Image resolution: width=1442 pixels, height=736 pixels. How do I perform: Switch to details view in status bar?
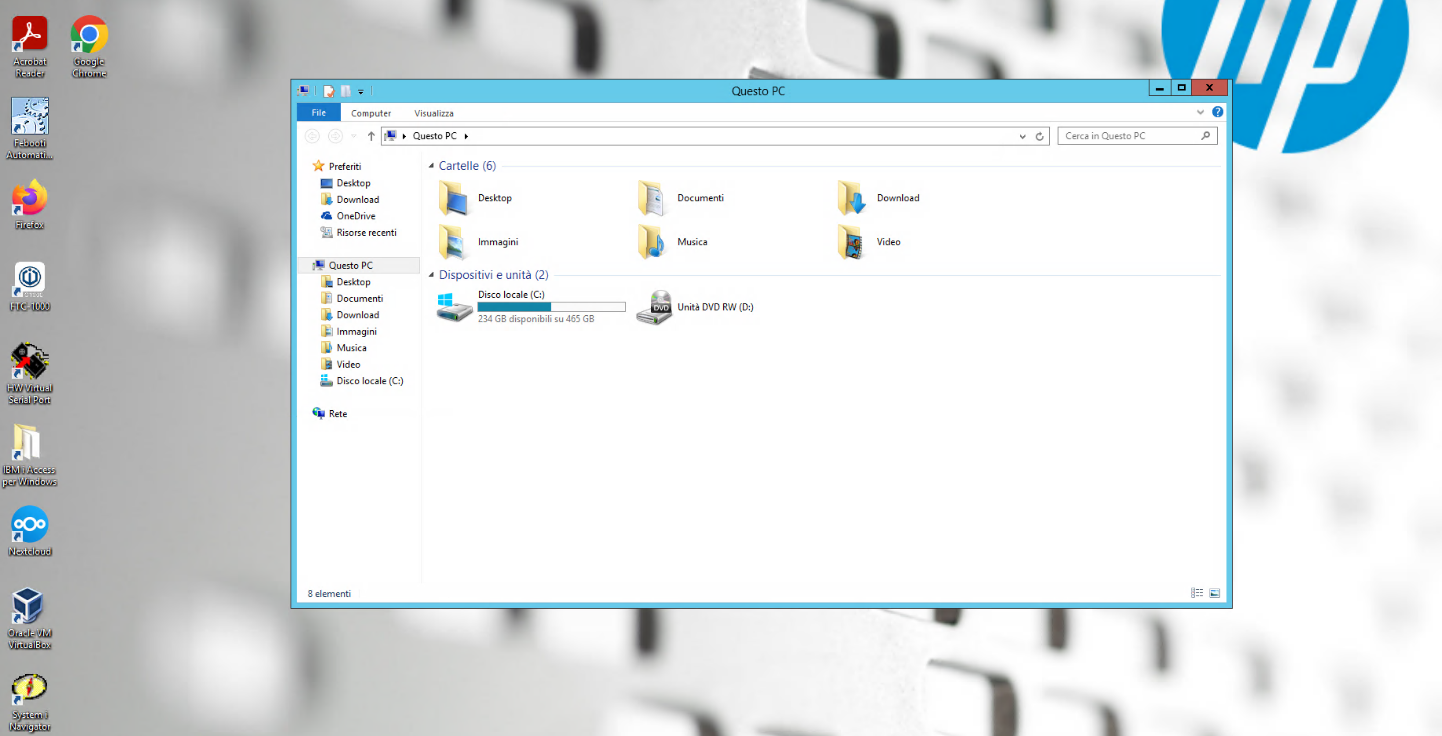click(1197, 593)
